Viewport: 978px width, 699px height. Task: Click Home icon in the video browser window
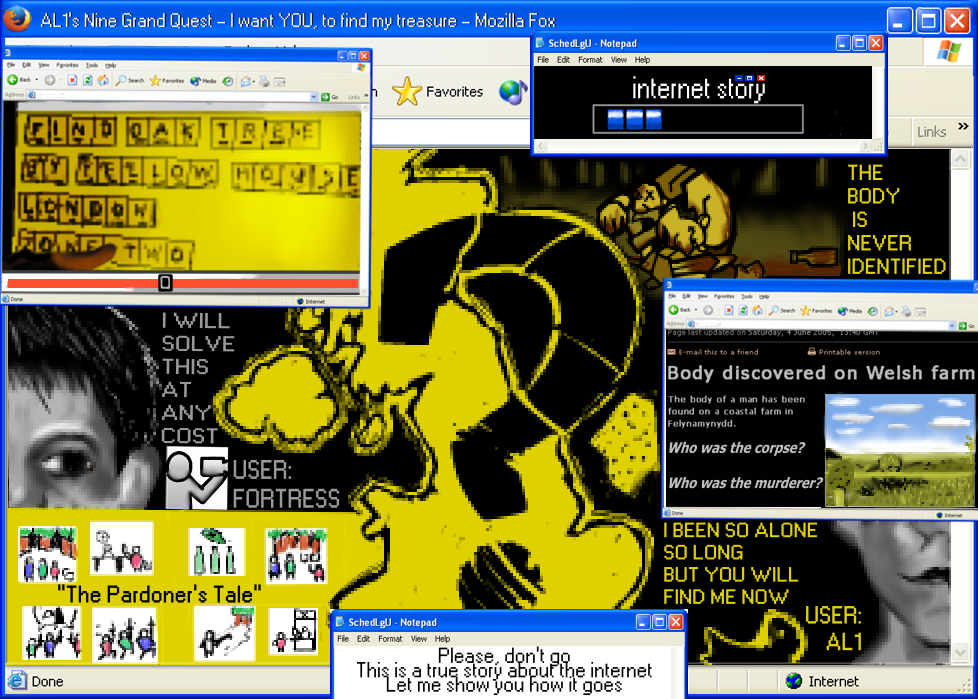point(103,80)
